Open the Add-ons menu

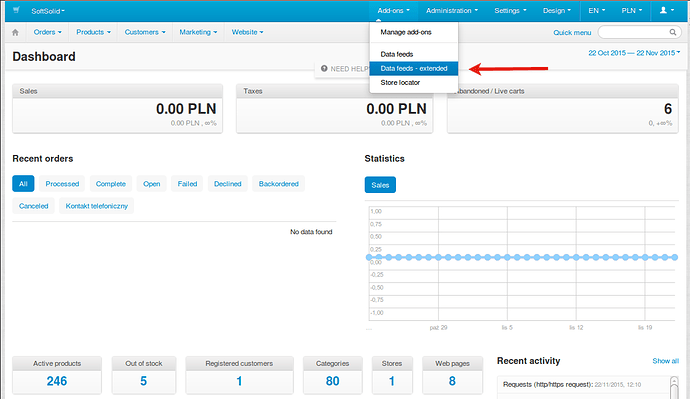pyautogui.click(x=393, y=11)
